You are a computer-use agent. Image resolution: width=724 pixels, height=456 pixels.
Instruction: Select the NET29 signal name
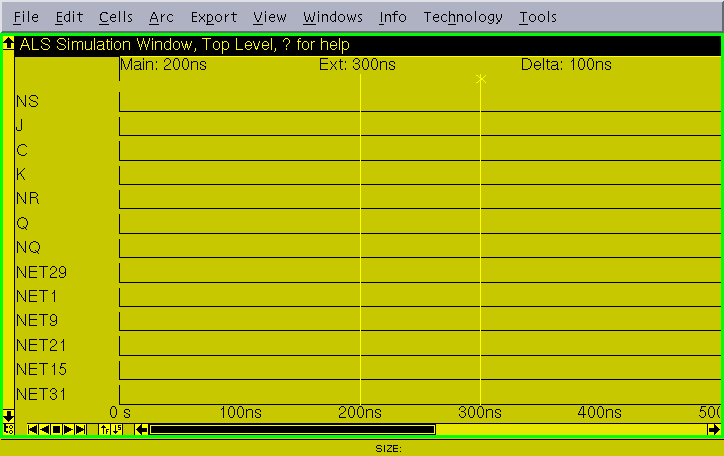pos(41,272)
